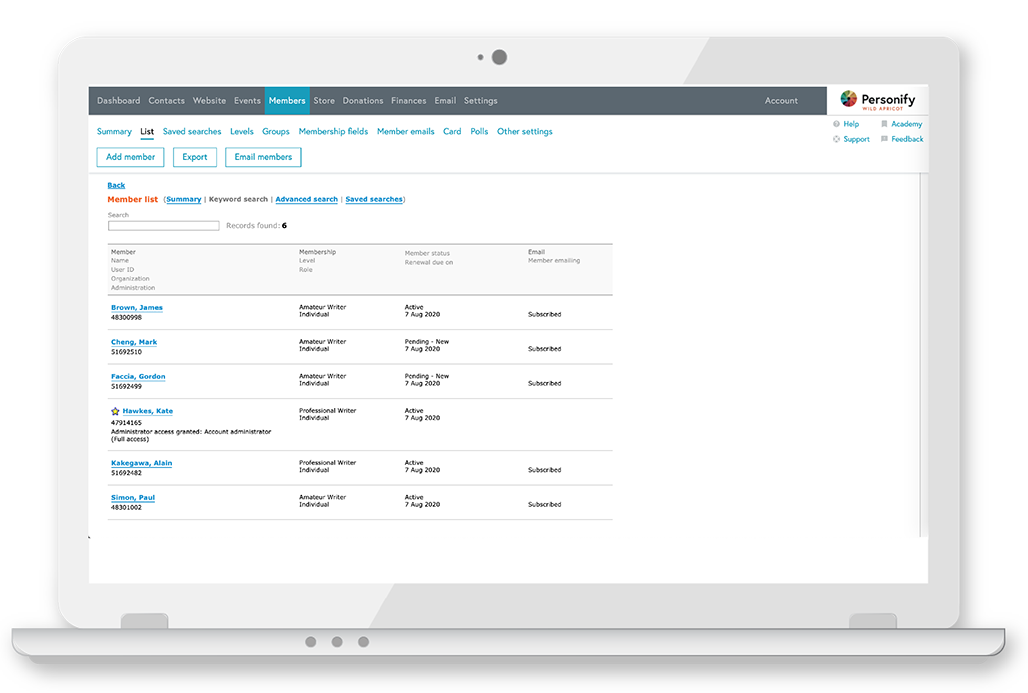The width and height of the screenshot is (1028, 693).
Task: Open Academy via the bookmark icon
Action: pyautogui.click(x=886, y=123)
